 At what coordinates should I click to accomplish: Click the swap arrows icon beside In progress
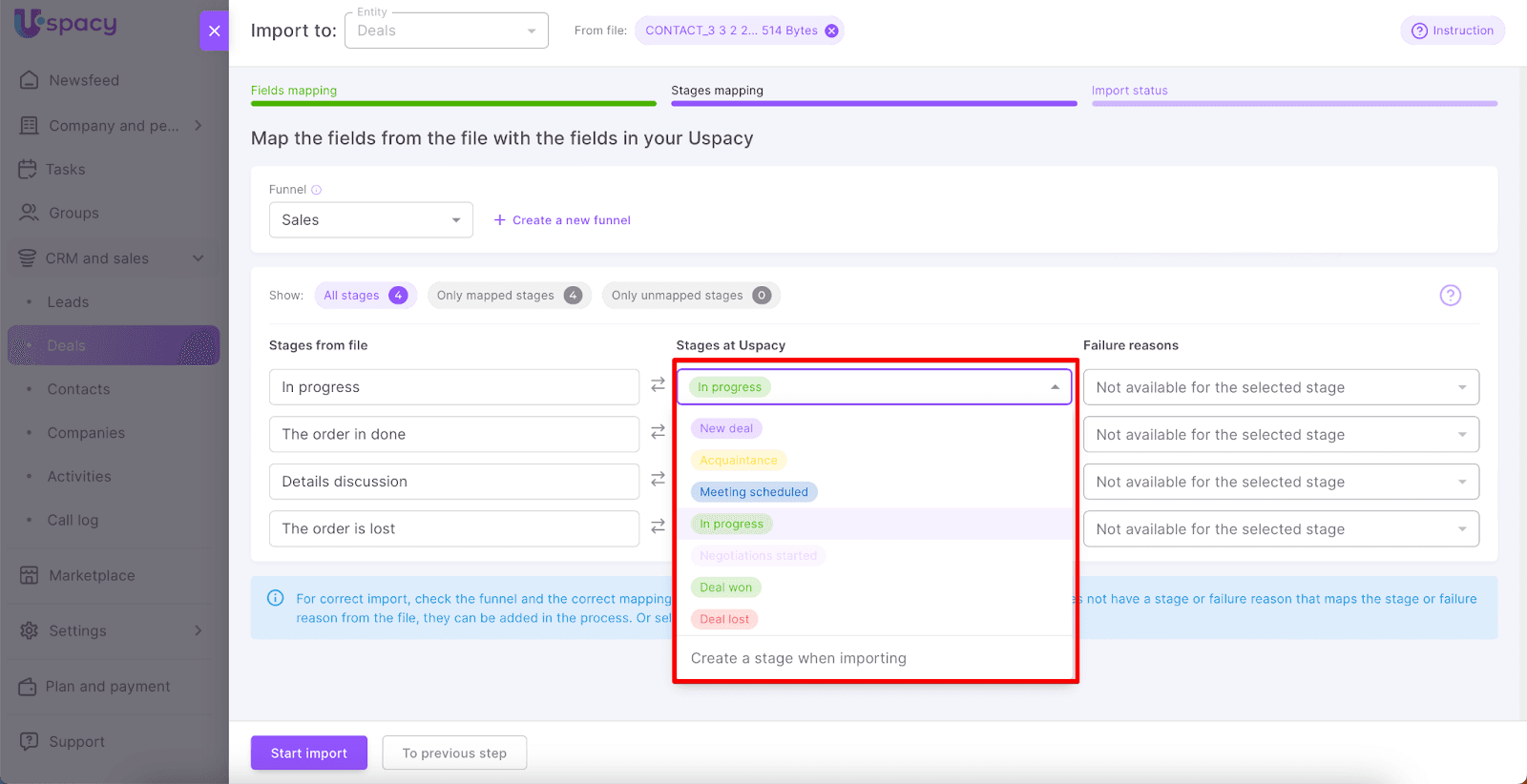658,384
